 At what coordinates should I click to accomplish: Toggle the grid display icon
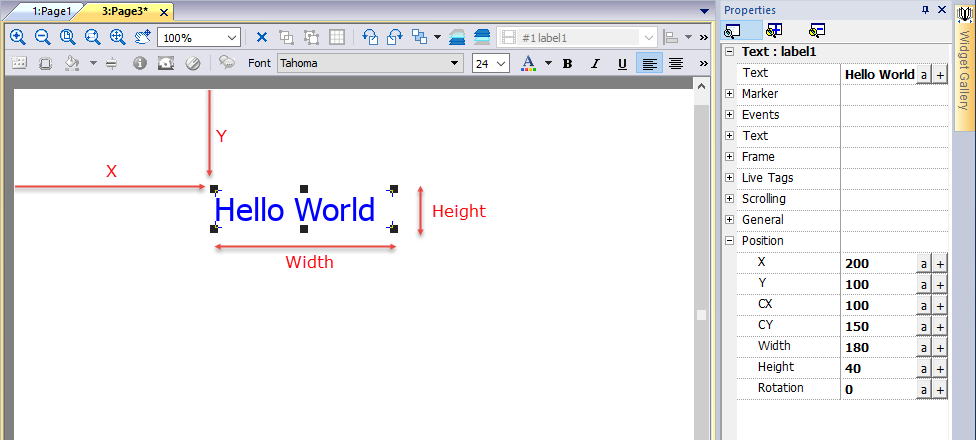[338, 37]
